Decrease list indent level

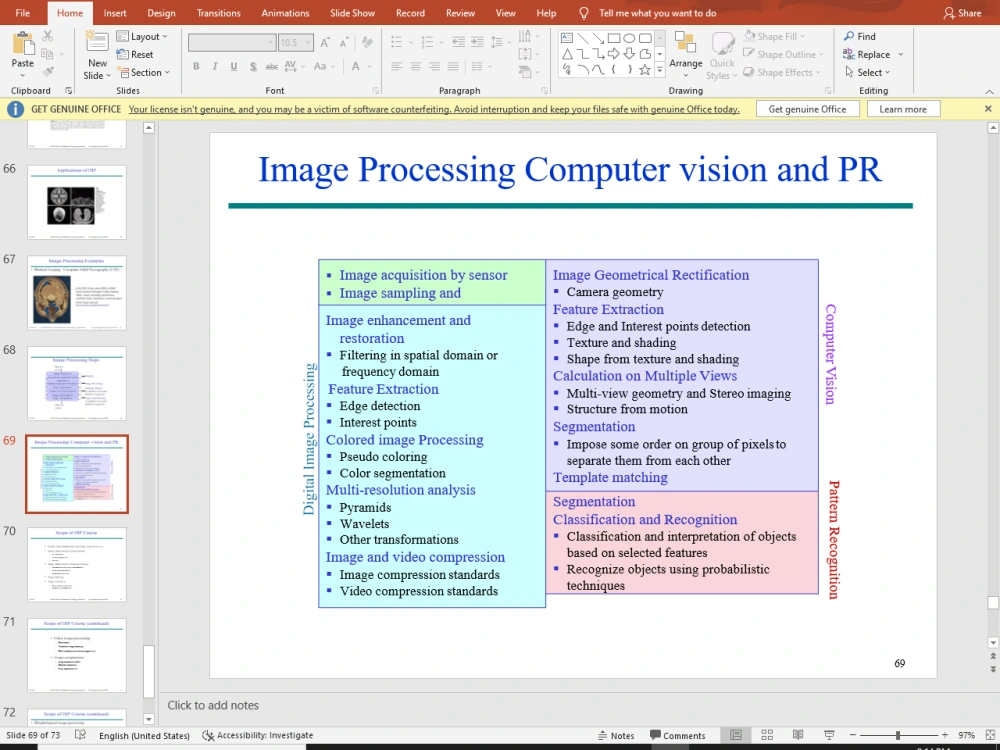pos(458,42)
